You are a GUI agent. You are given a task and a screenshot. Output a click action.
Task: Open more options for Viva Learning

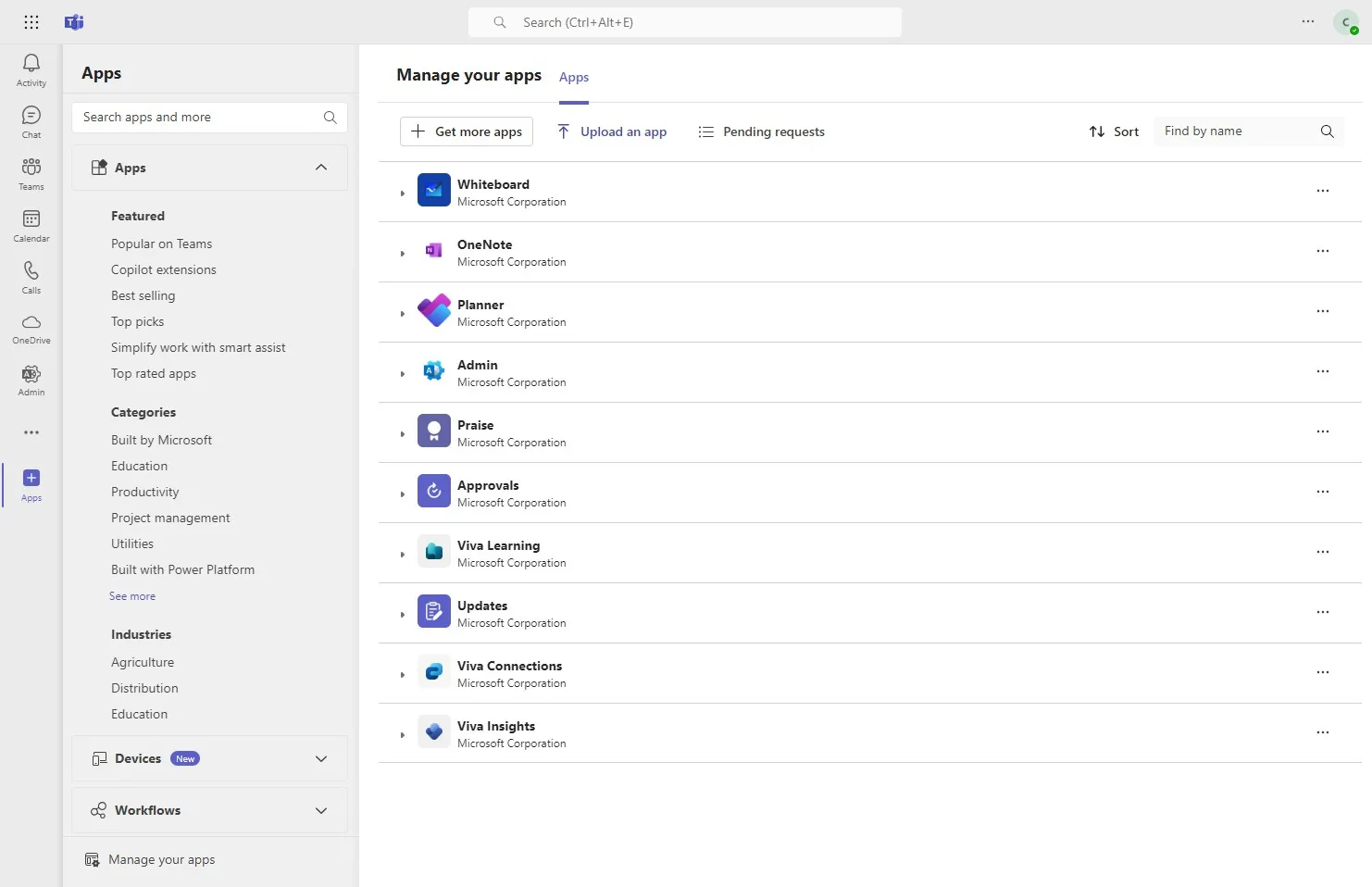(x=1323, y=552)
